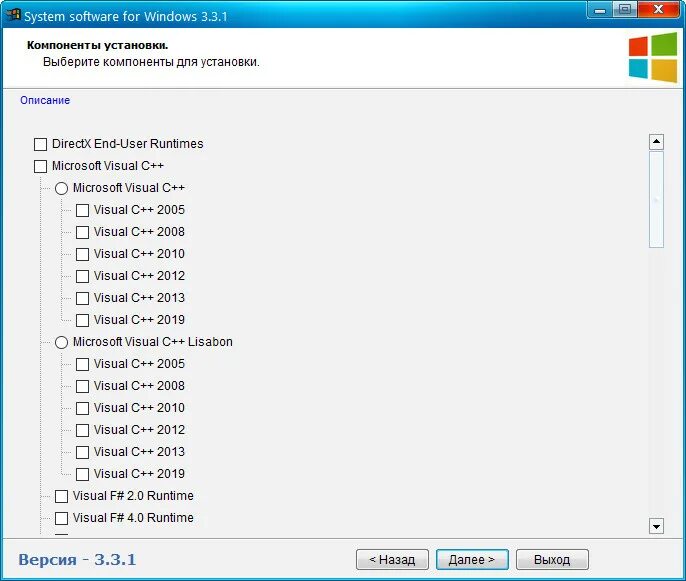Image resolution: width=686 pixels, height=581 pixels.
Task: Select the Microsoft Visual C++ radio option
Action: click(61, 188)
